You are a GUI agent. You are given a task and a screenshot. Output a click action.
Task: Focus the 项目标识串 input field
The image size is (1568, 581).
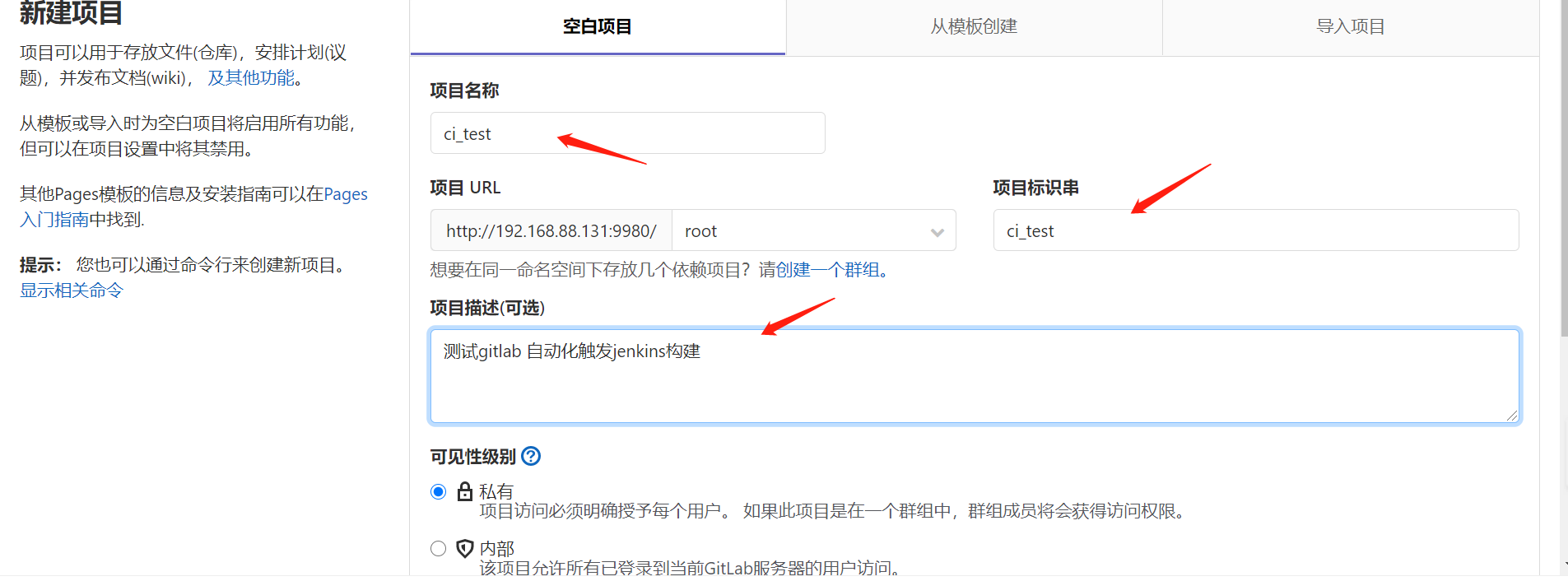pyautogui.click(x=1256, y=230)
